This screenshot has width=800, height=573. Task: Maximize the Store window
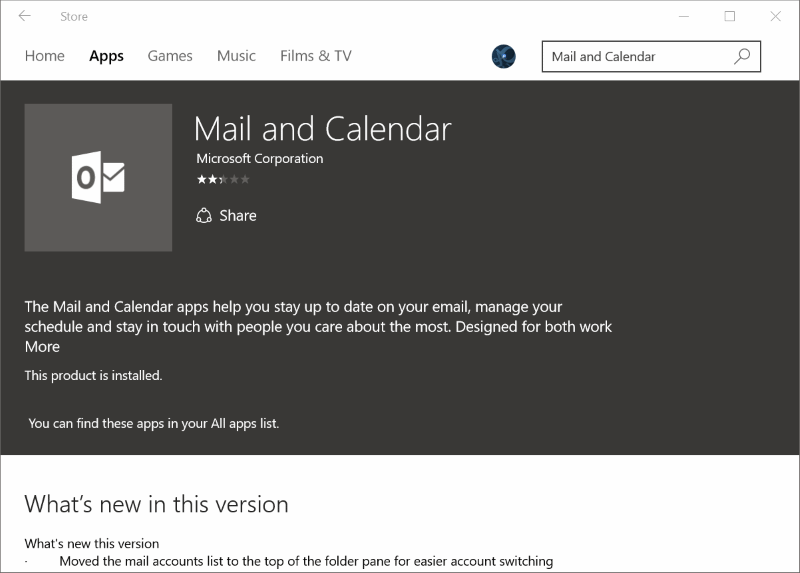click(x=730, y=16)
